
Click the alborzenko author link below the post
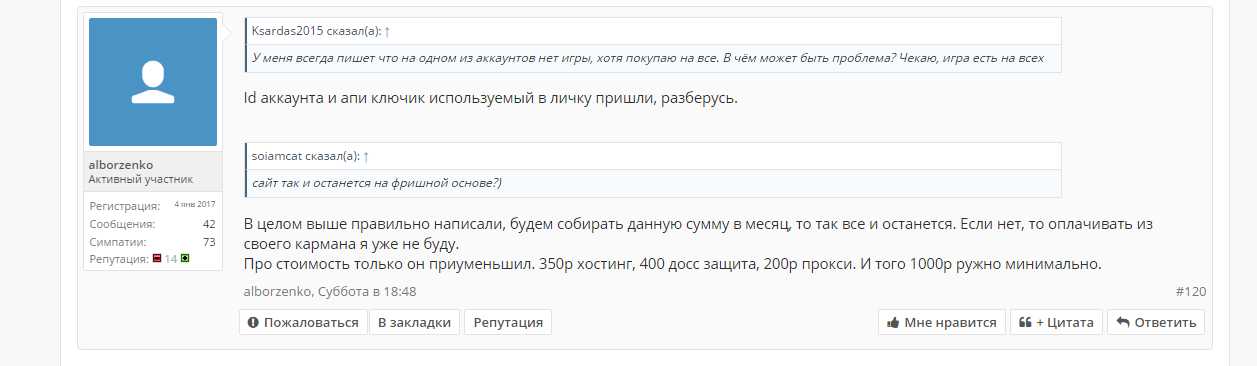[x=277, y=292]
